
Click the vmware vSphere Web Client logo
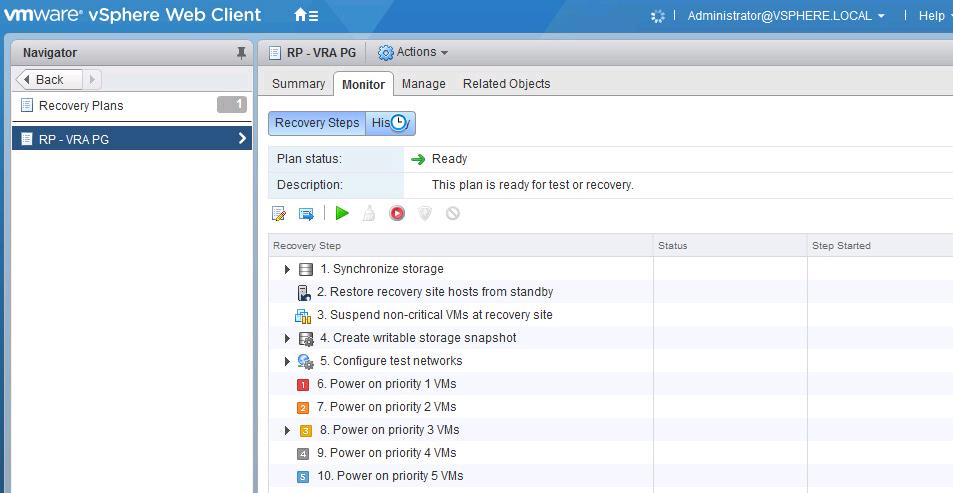[132, 15]
